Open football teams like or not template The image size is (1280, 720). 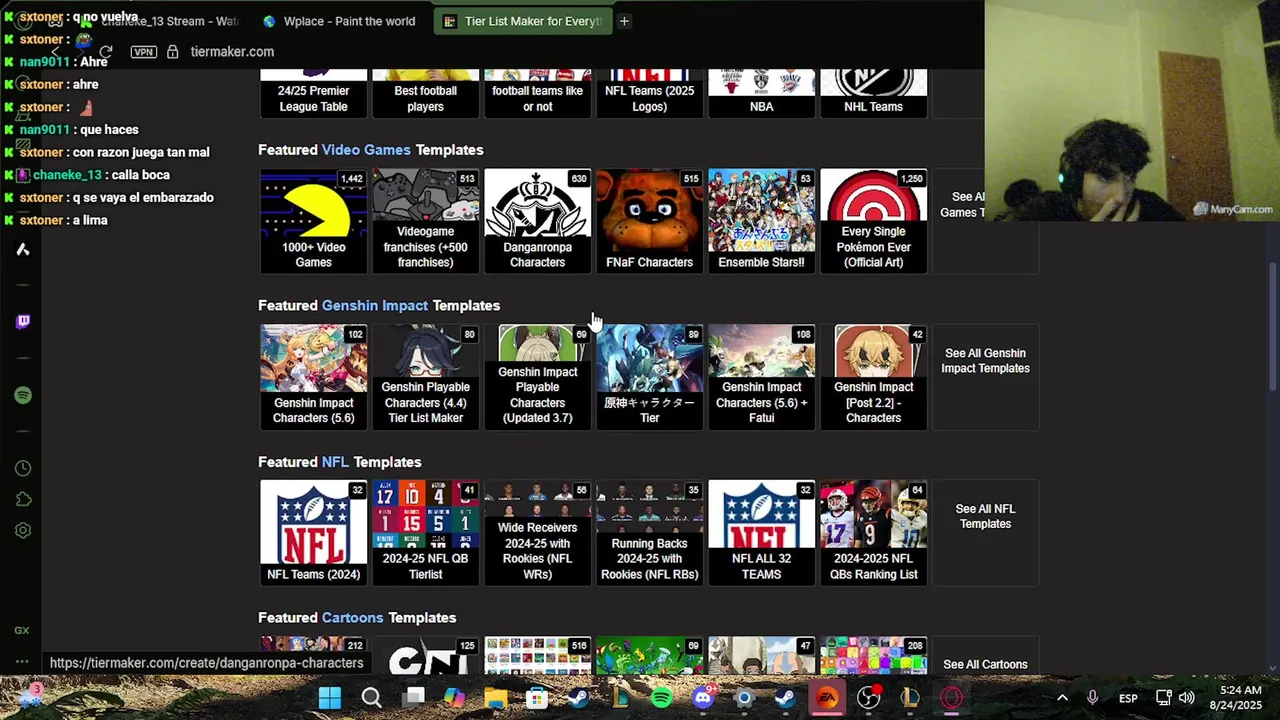[x=537, y=93]
